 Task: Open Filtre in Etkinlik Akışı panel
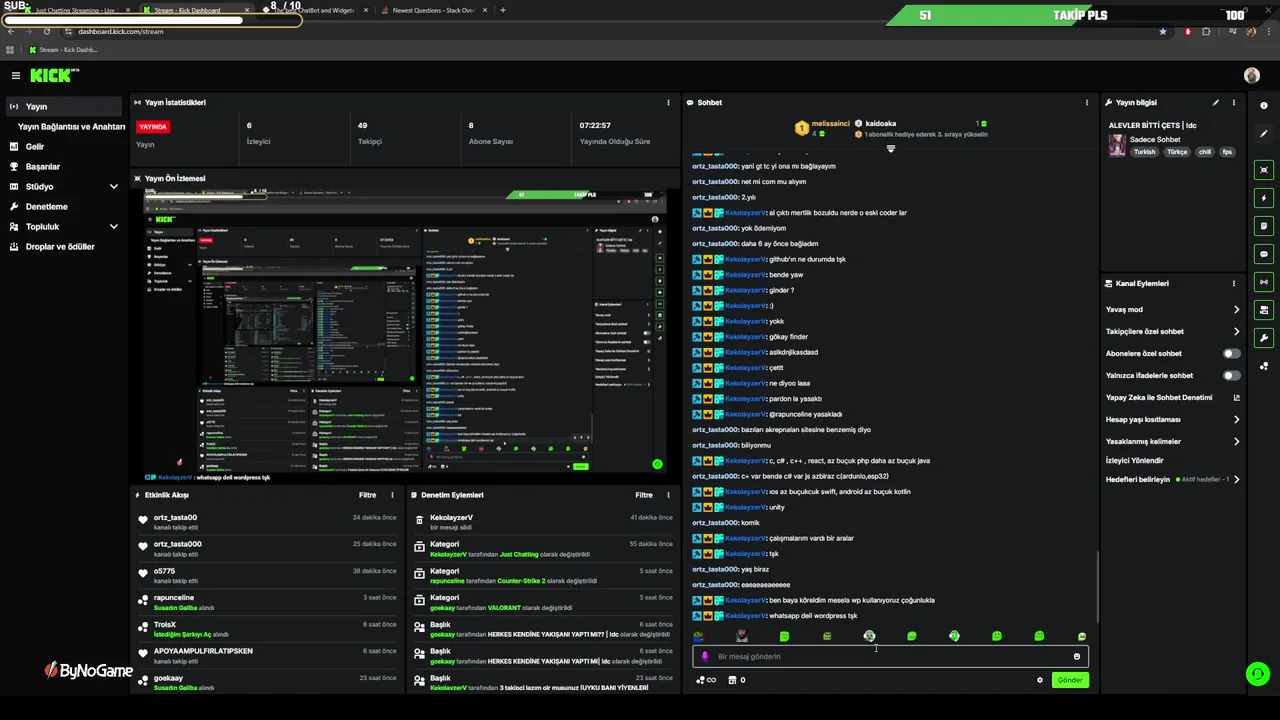368,495
